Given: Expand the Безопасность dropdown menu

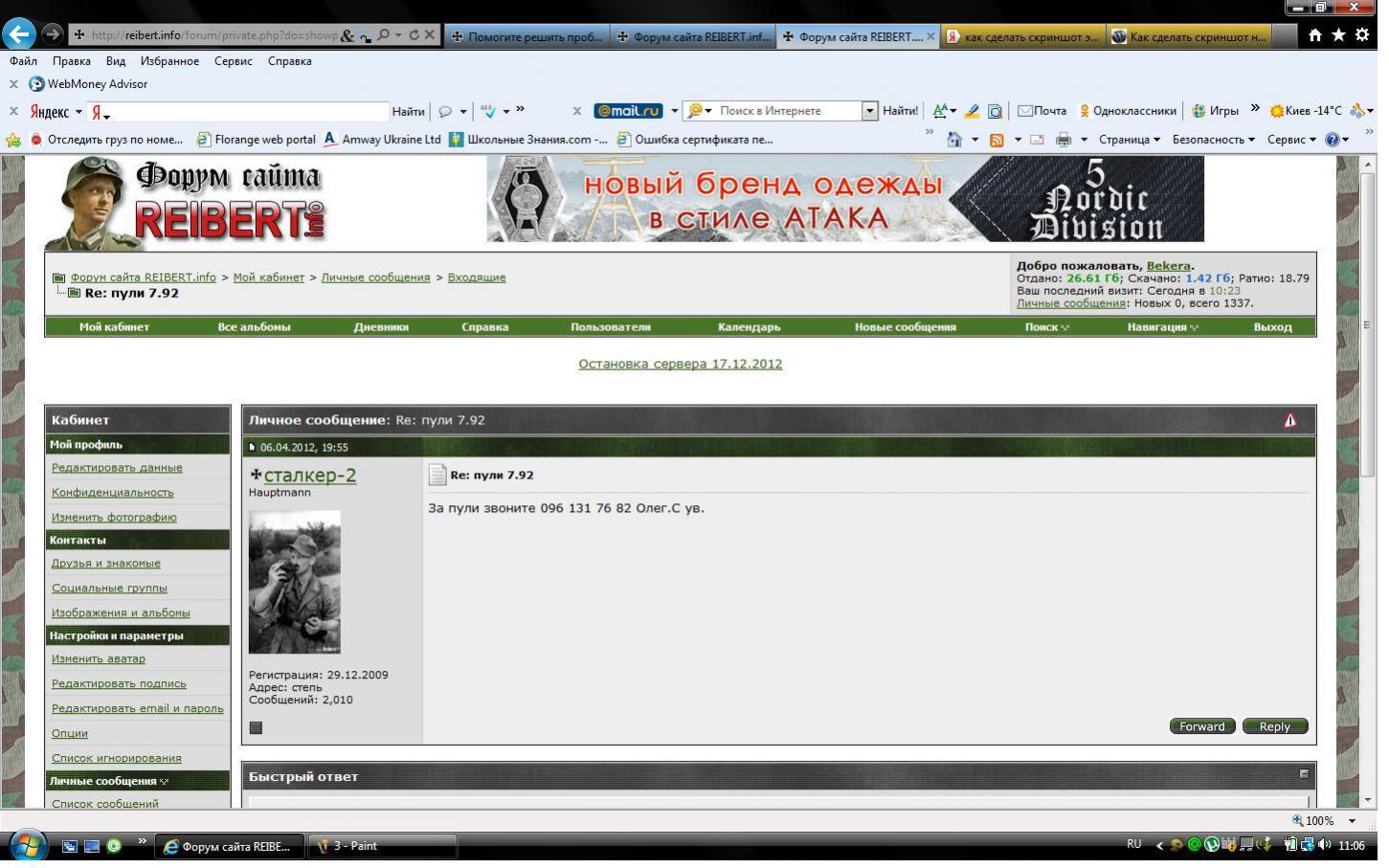Looking at the screenshot, I should [1214, 140].
